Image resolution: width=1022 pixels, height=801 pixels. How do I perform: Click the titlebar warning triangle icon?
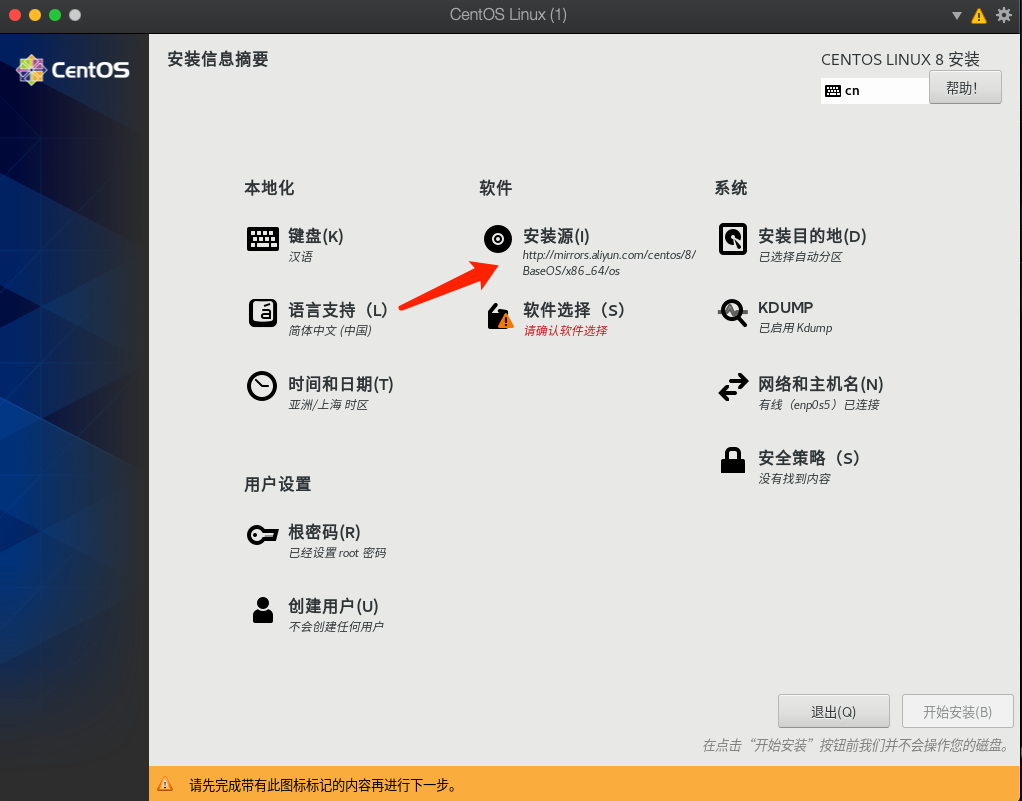977,15
